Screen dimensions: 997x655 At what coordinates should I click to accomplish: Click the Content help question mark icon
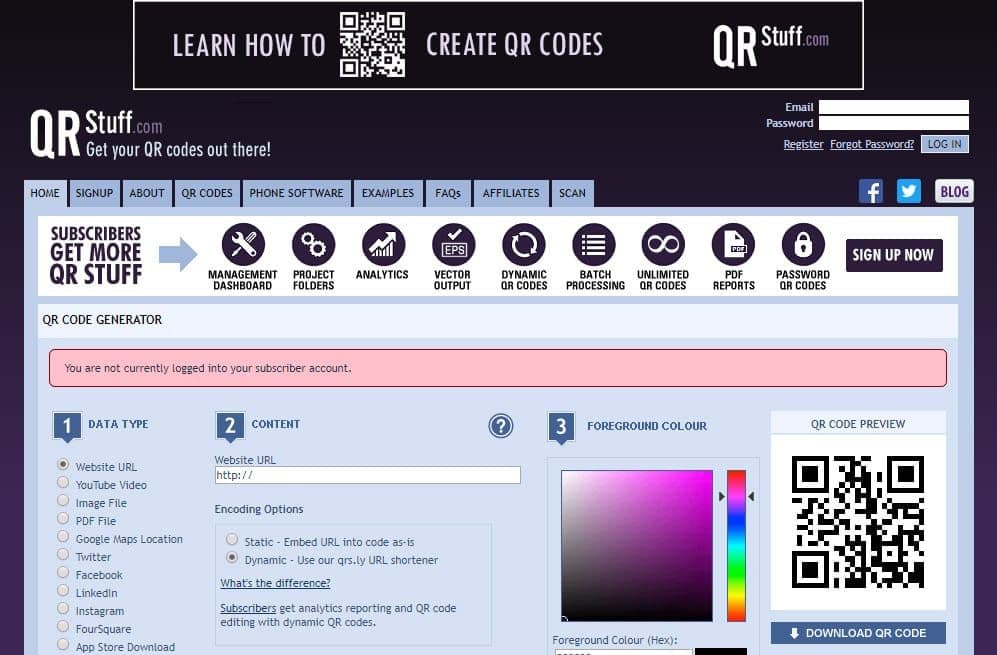pyautogui.click(x=501, y=425)
